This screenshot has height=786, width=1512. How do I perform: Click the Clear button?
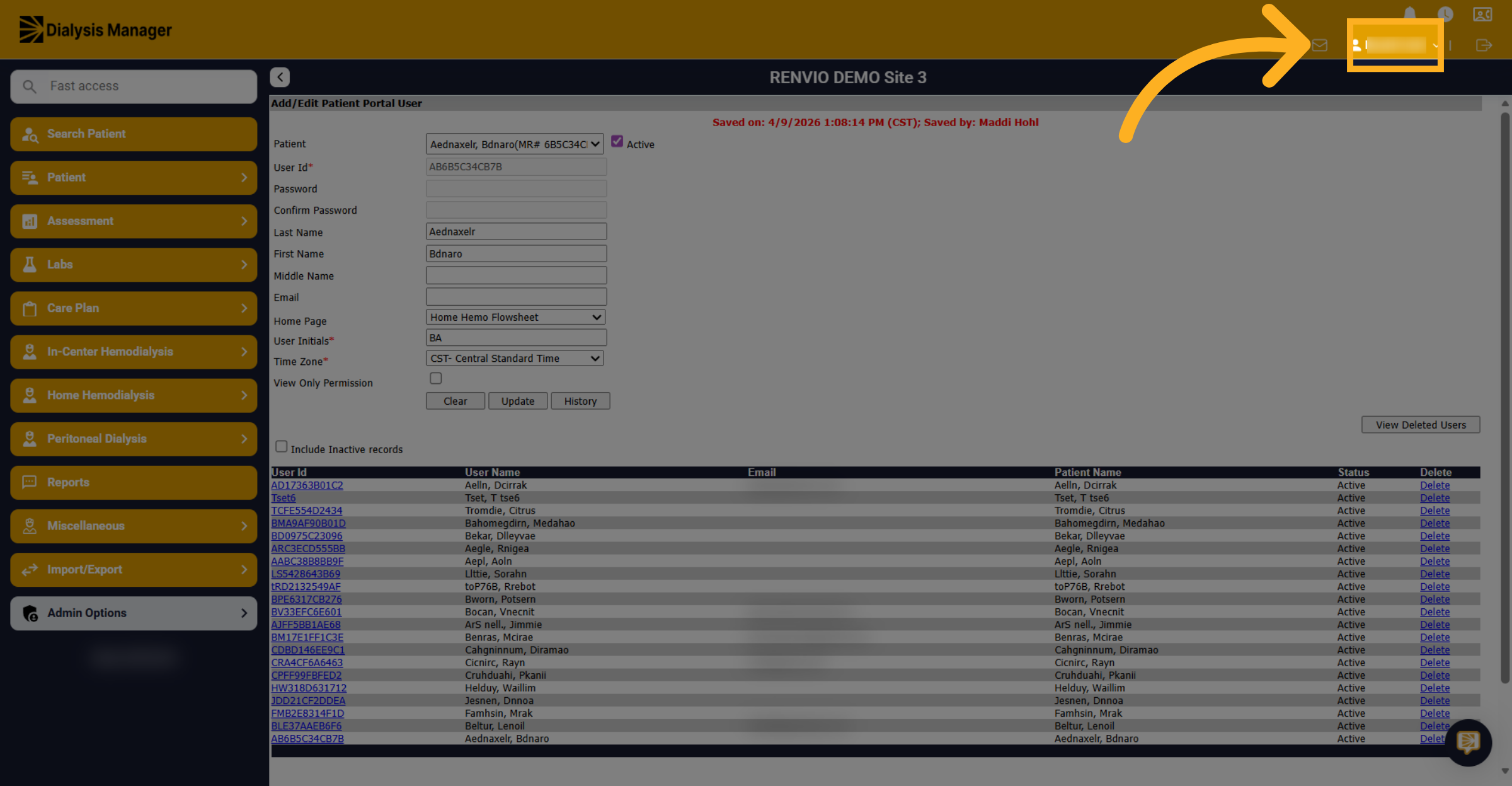click(x=455, y=401)
